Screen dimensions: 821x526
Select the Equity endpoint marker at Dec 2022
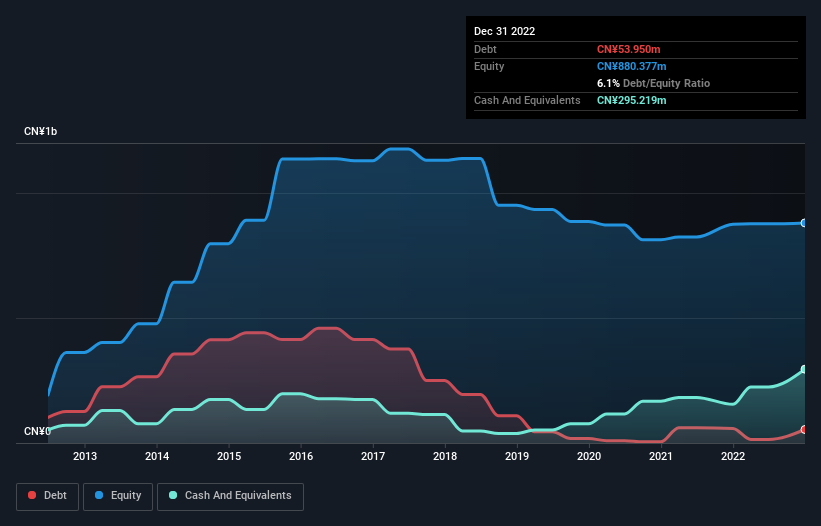pyautogui.click(x=804, y=223)
